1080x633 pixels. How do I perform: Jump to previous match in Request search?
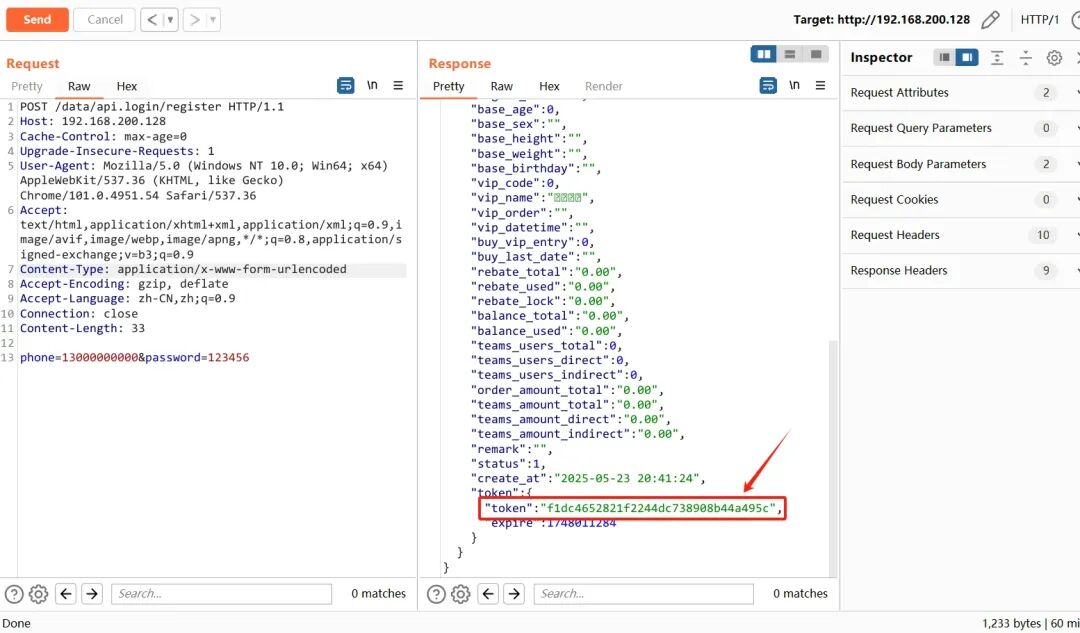[65, 593]
